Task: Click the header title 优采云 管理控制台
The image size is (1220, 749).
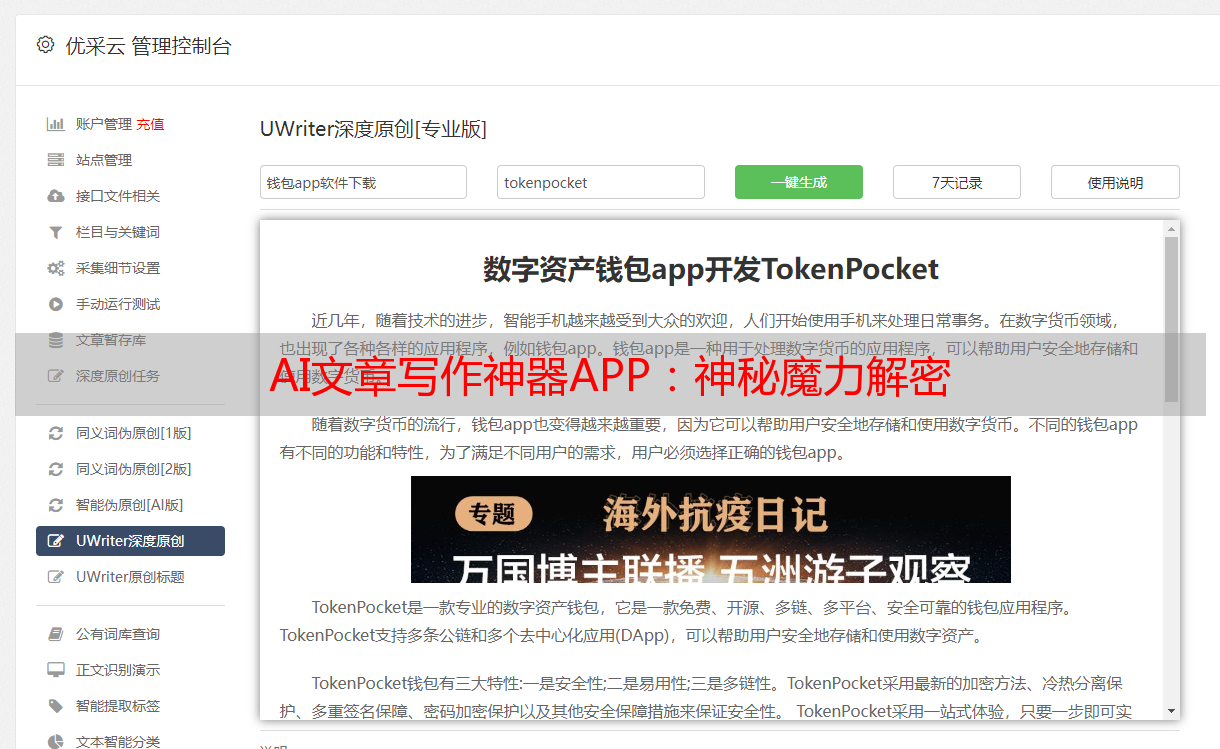Action: point(148,46)
